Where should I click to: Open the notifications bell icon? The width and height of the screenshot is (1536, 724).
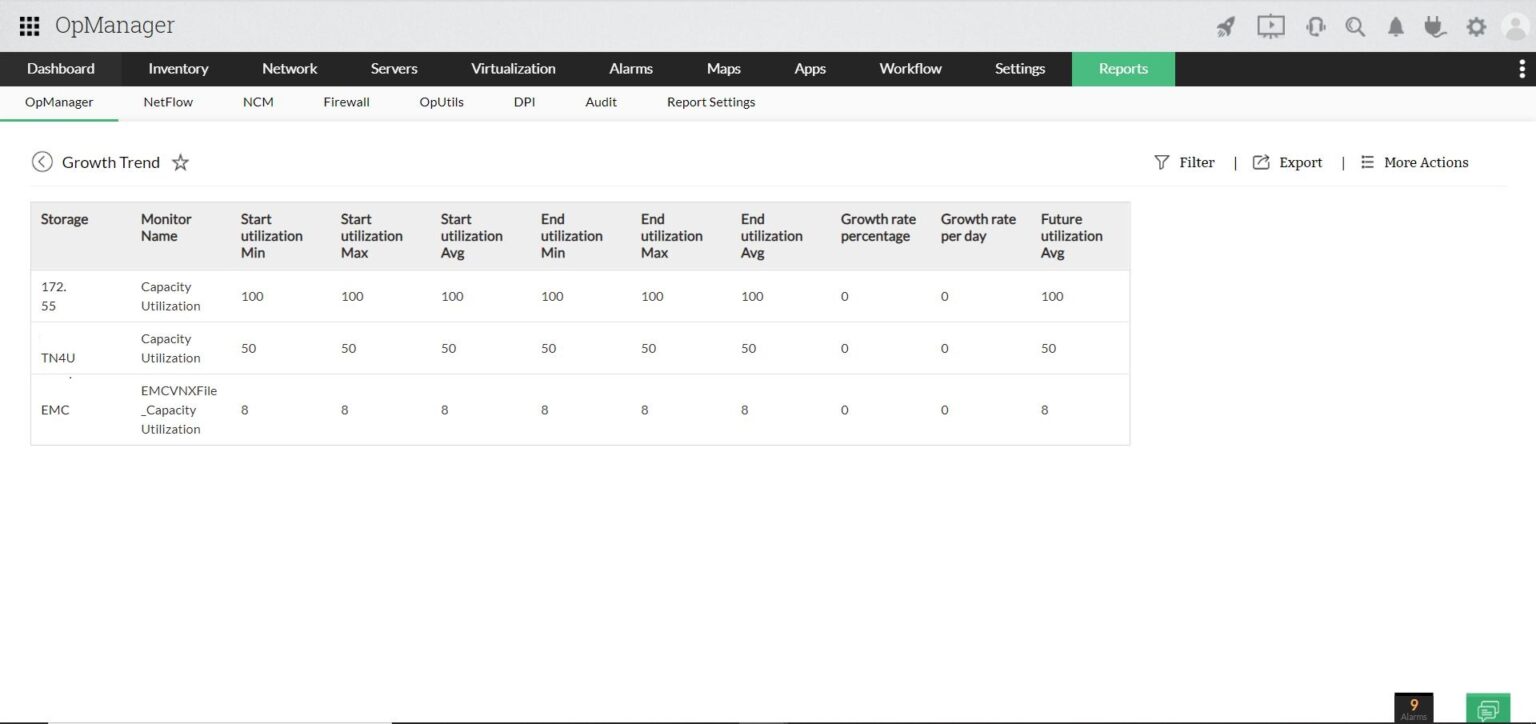coord(1396,27)
